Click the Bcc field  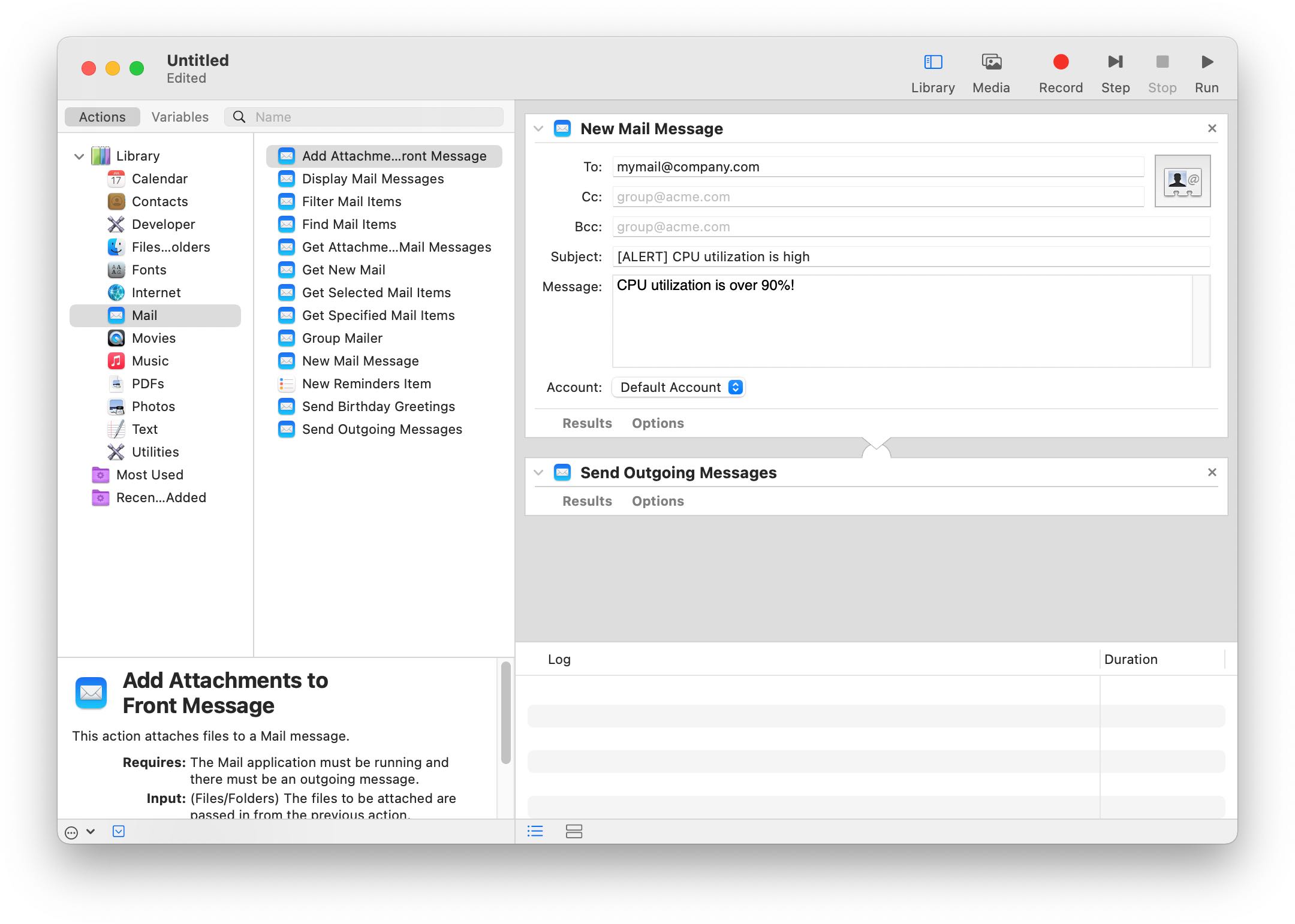[911, 227]
